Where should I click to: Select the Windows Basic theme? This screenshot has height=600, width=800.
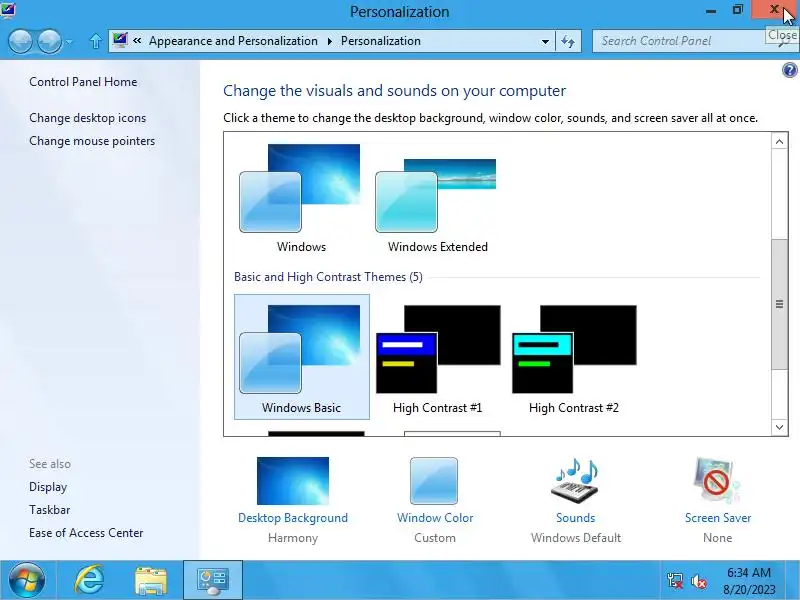pyautogui.click(x=302, y=357)
